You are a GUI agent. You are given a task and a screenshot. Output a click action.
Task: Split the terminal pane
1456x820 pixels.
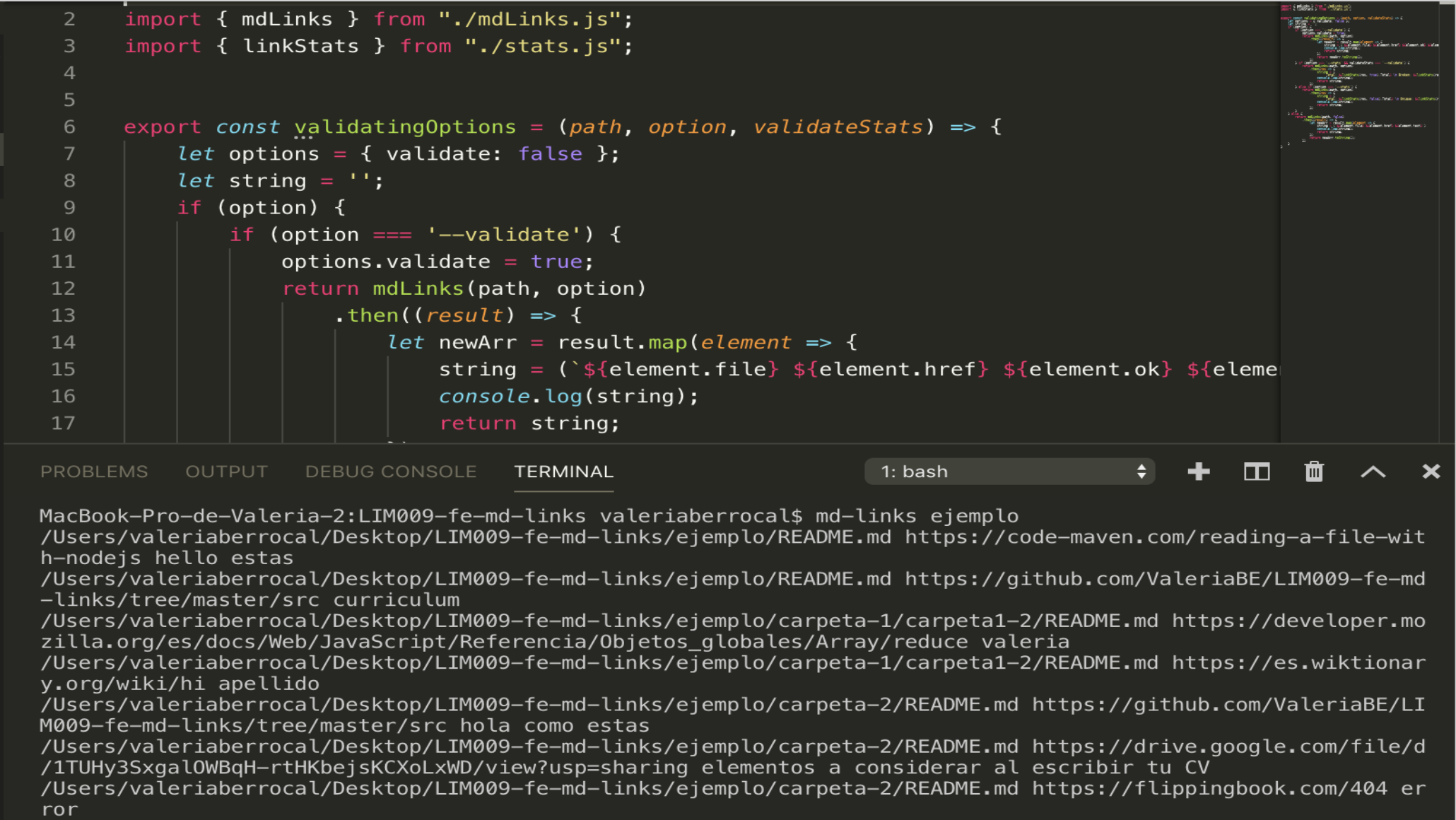tap(1257, 471)
